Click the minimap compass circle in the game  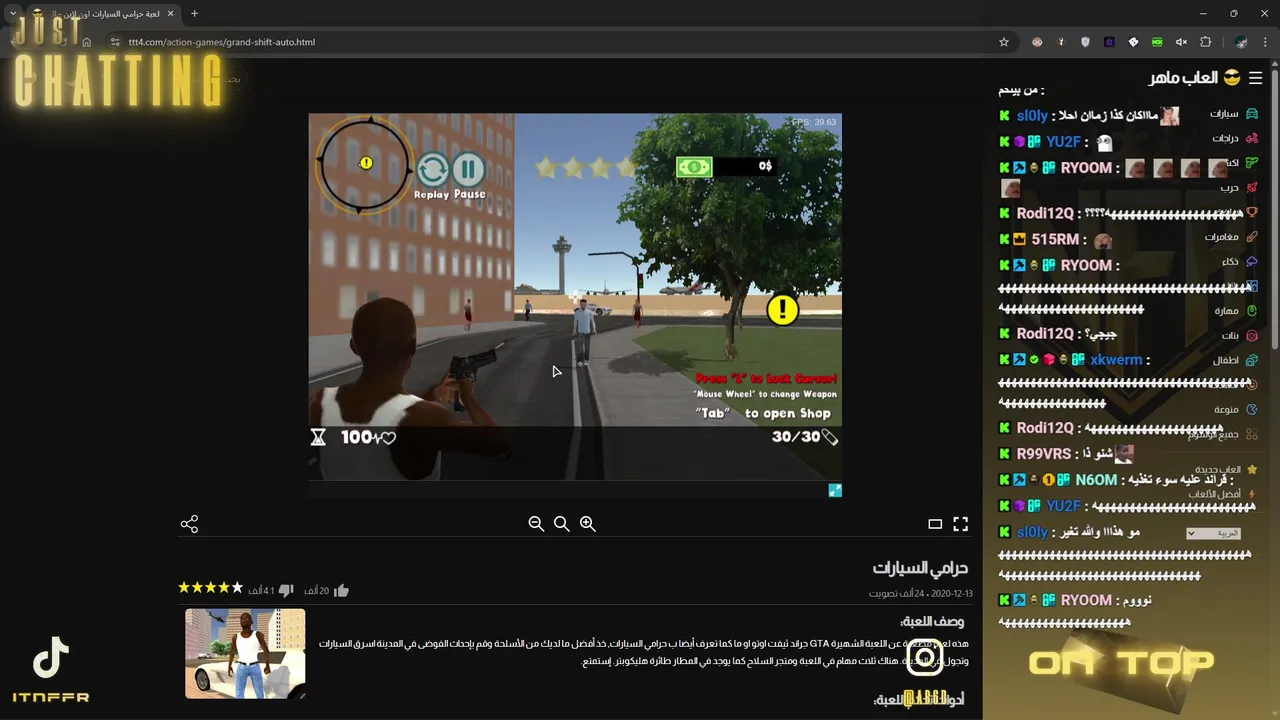coord(364,164)
